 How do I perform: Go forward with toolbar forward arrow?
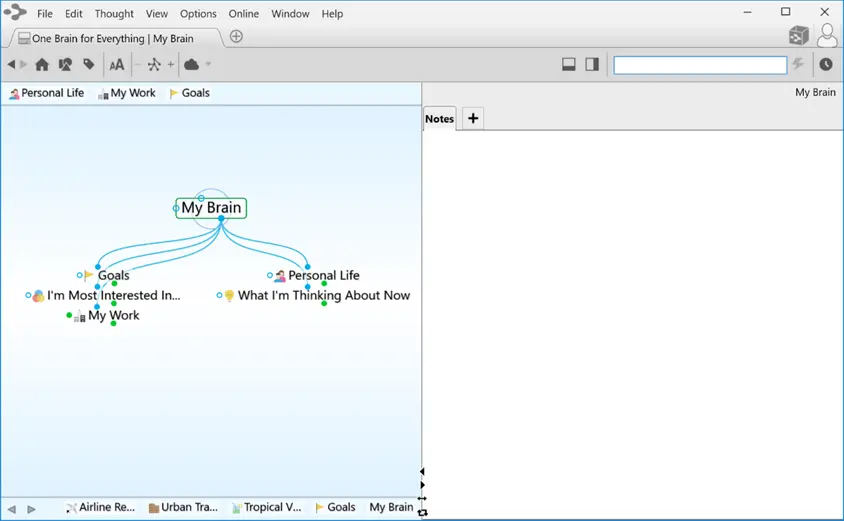pos(24,65)
